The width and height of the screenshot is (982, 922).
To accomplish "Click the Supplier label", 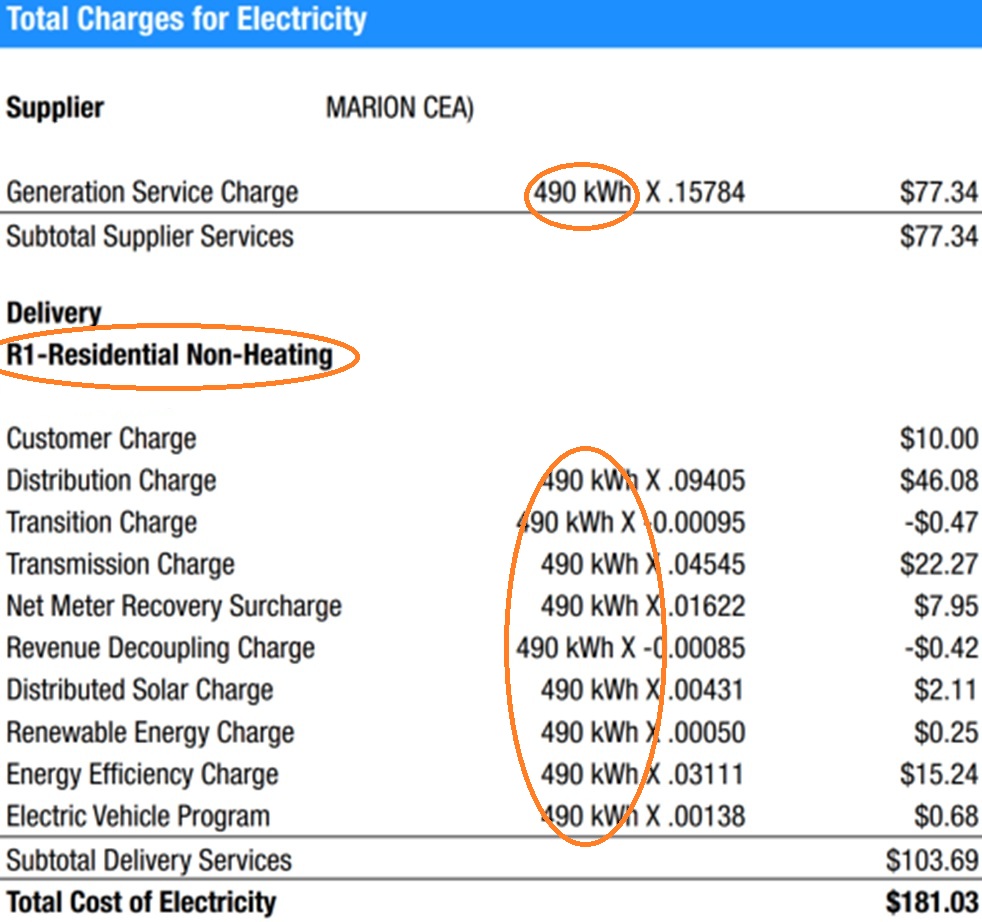I will (55, 108).
